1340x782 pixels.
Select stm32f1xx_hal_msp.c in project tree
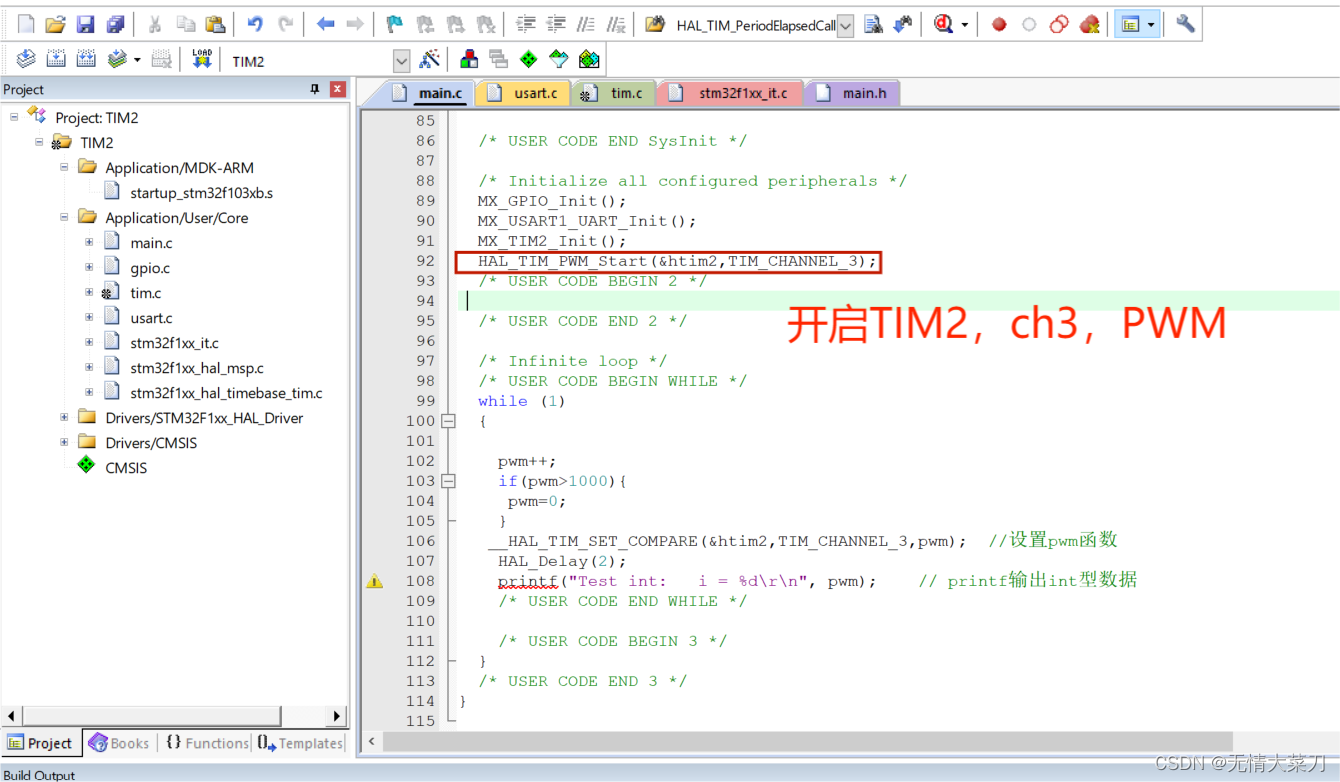click(x=197, y=367)
